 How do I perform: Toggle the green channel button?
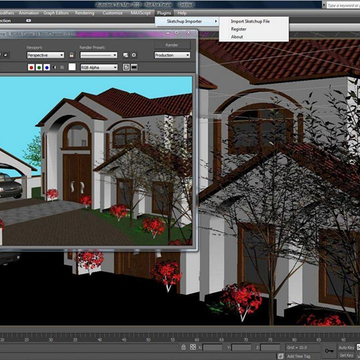[39, 67]
